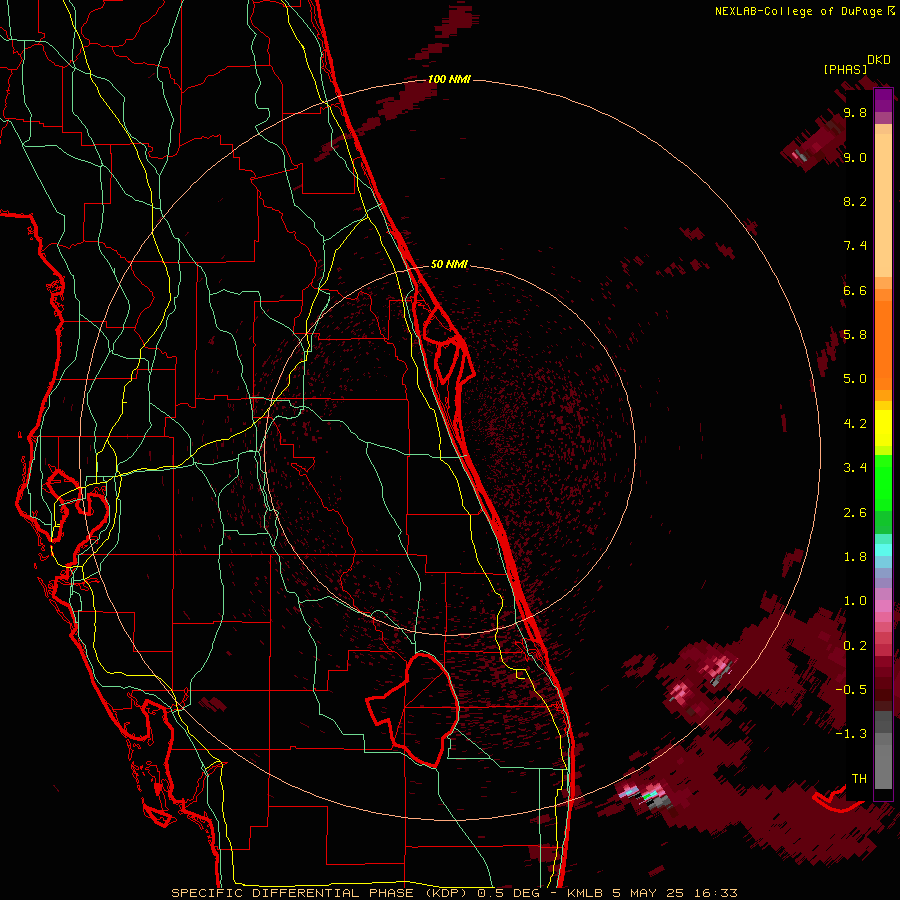The height and width of the screenshot is (900, 900).
Task: Click the DKD unit label above color bar
Action: point(879,60)
